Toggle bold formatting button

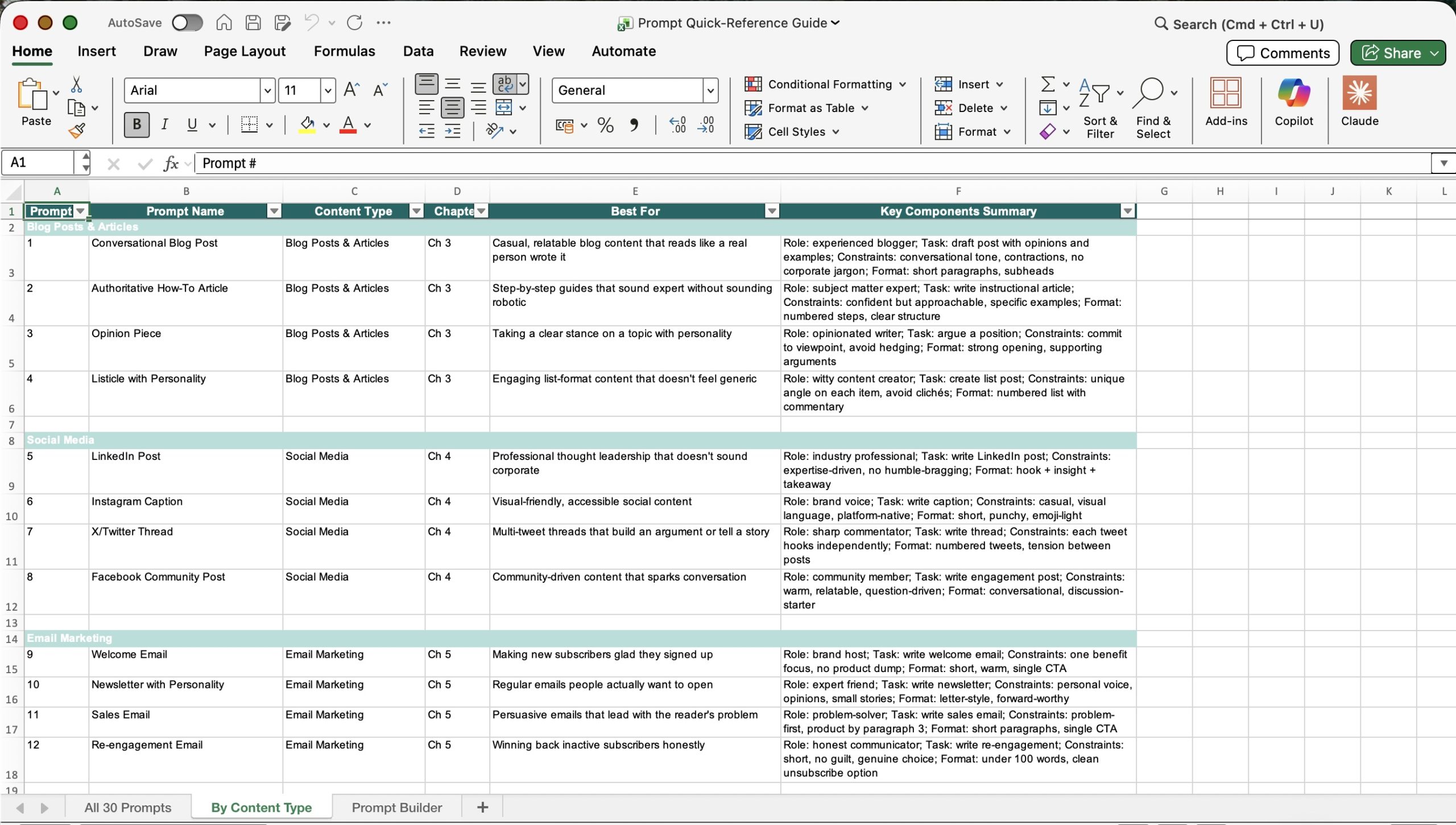pos(136,125)
